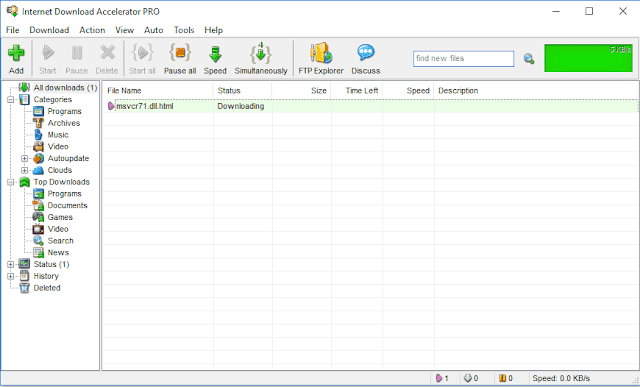Image resolution: width=640 pixels, height=387 pixels.
Task: Click the Add download button
Action: tap(16, 59)
